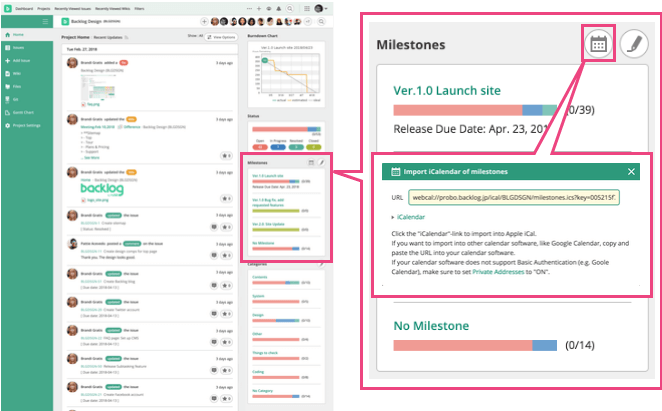
Task: Open the notifications bell icon
Action: click(279, 8)
